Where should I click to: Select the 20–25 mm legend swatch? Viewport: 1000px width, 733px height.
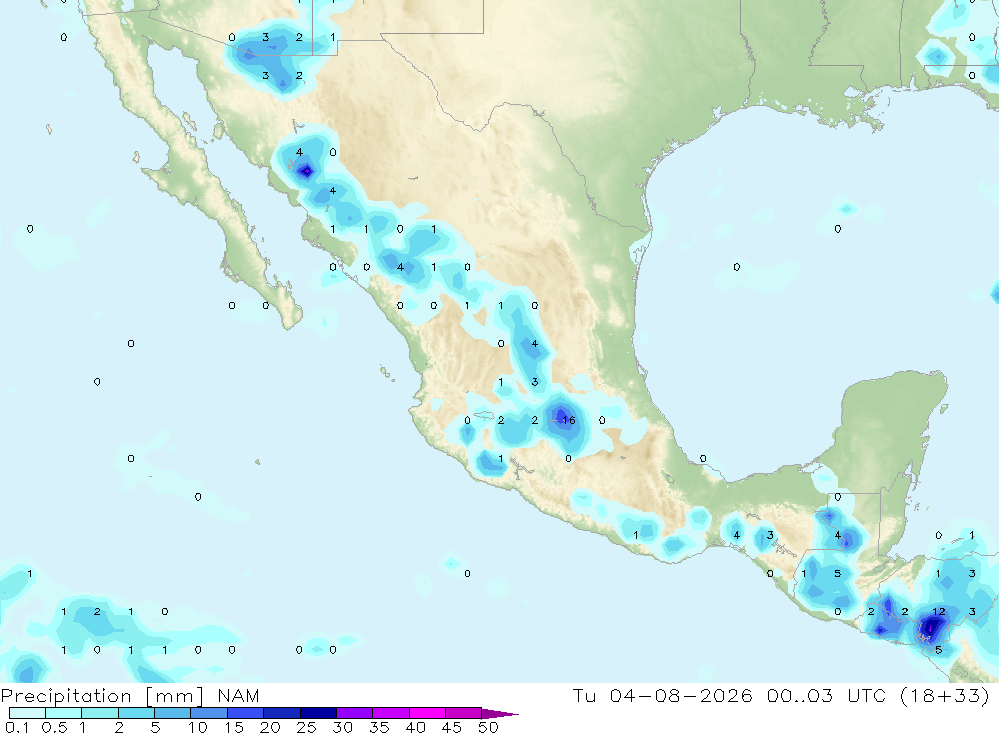(281, 713)
